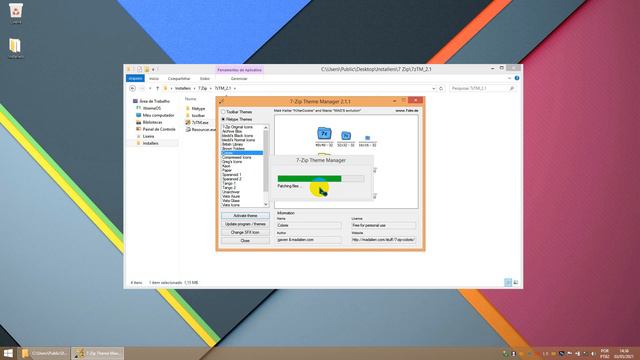Select 'Tango 1' theme in list

(x=229, y=183)
